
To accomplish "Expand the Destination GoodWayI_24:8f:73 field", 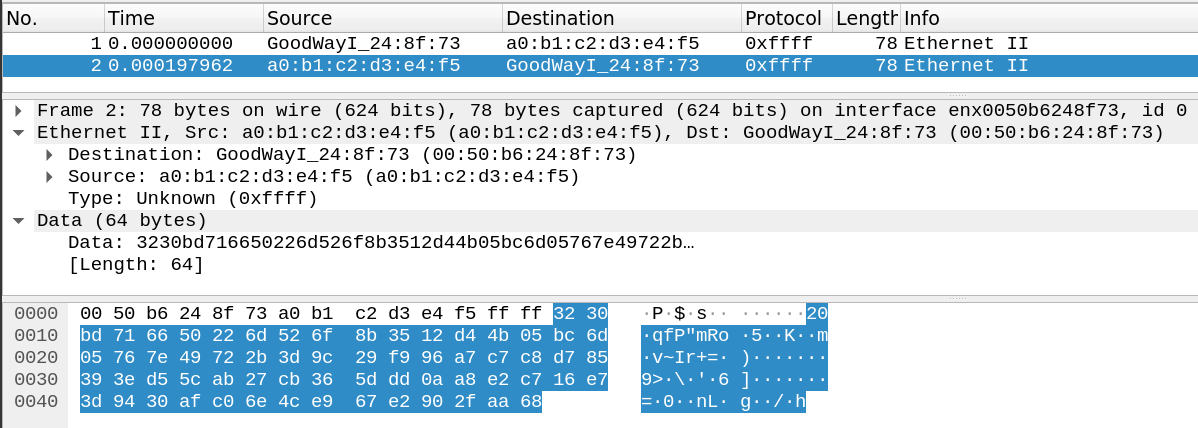I will [50, 155].
